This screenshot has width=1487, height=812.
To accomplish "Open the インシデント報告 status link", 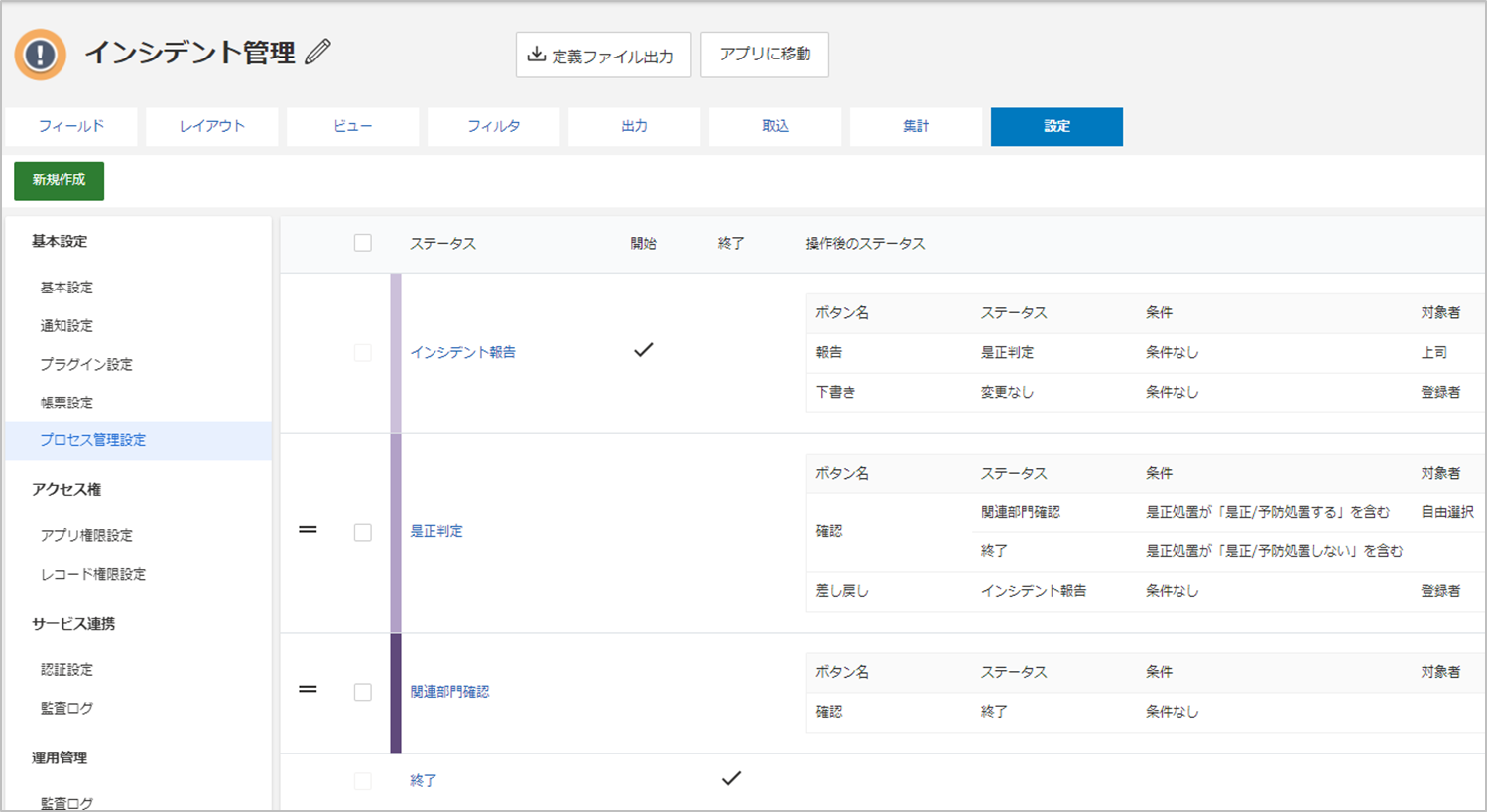I will tap(462, 352).
